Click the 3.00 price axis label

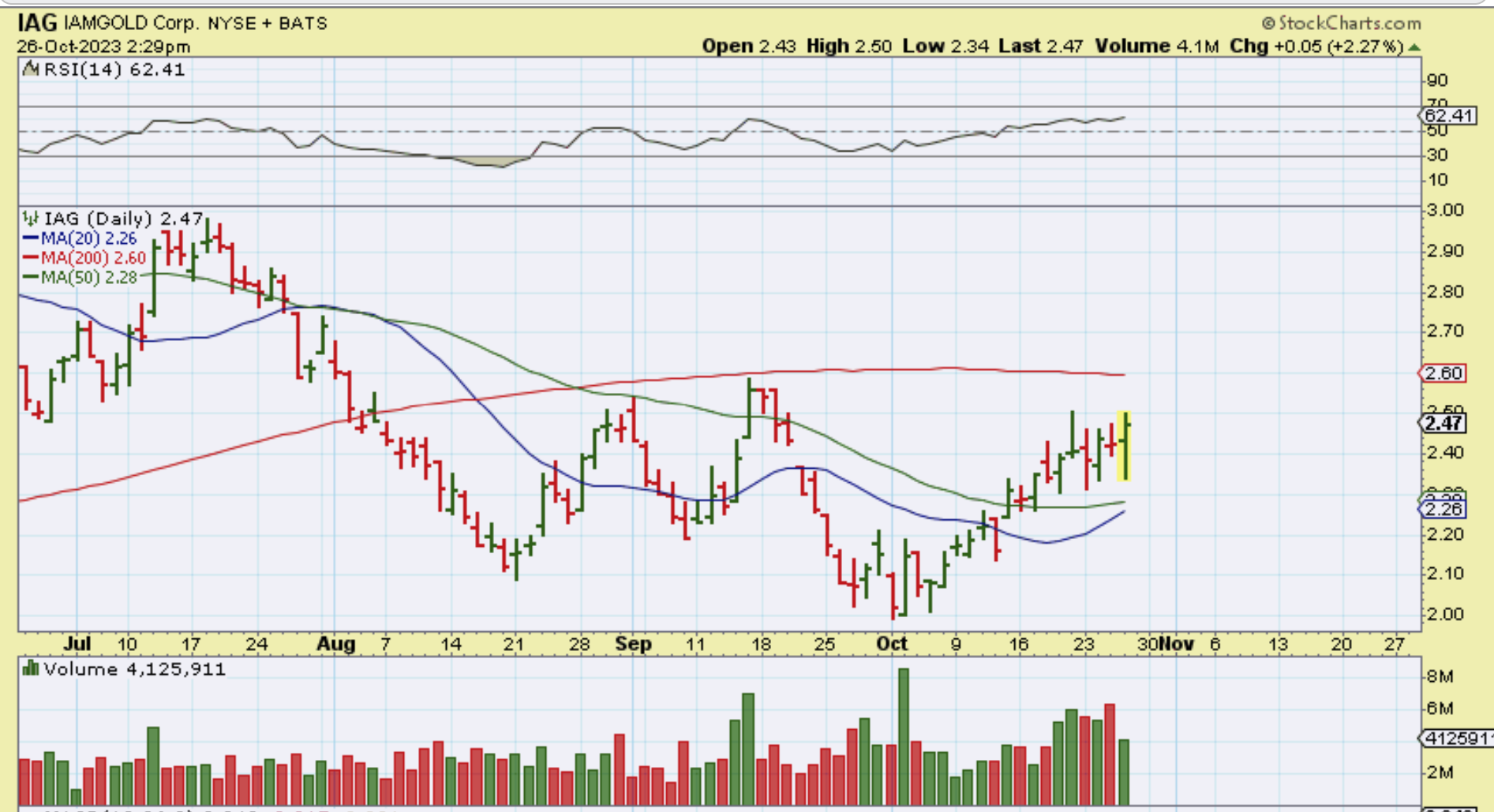coord(1445,210)
